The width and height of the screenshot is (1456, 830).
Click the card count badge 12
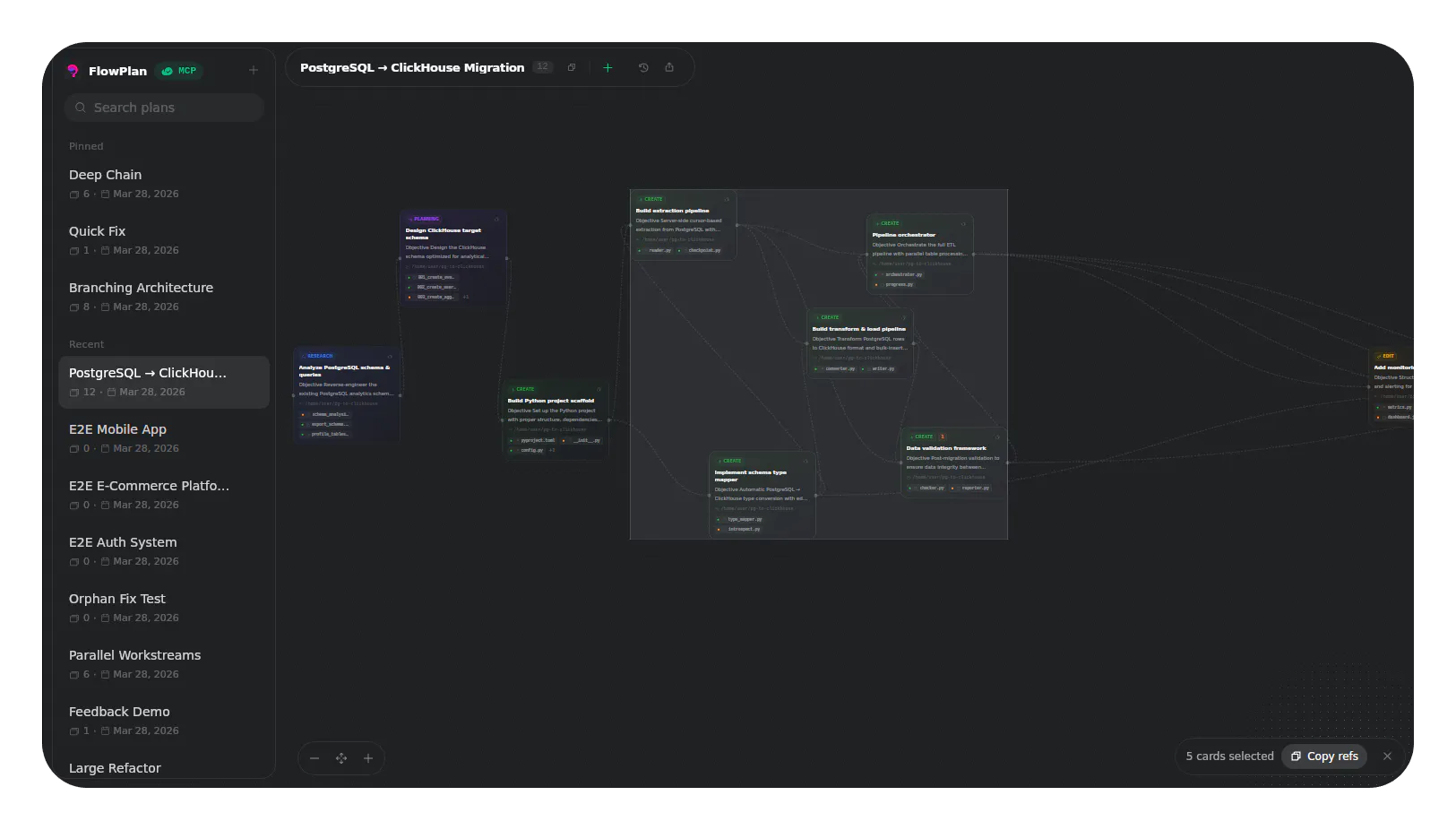click(x=543, y=67)
